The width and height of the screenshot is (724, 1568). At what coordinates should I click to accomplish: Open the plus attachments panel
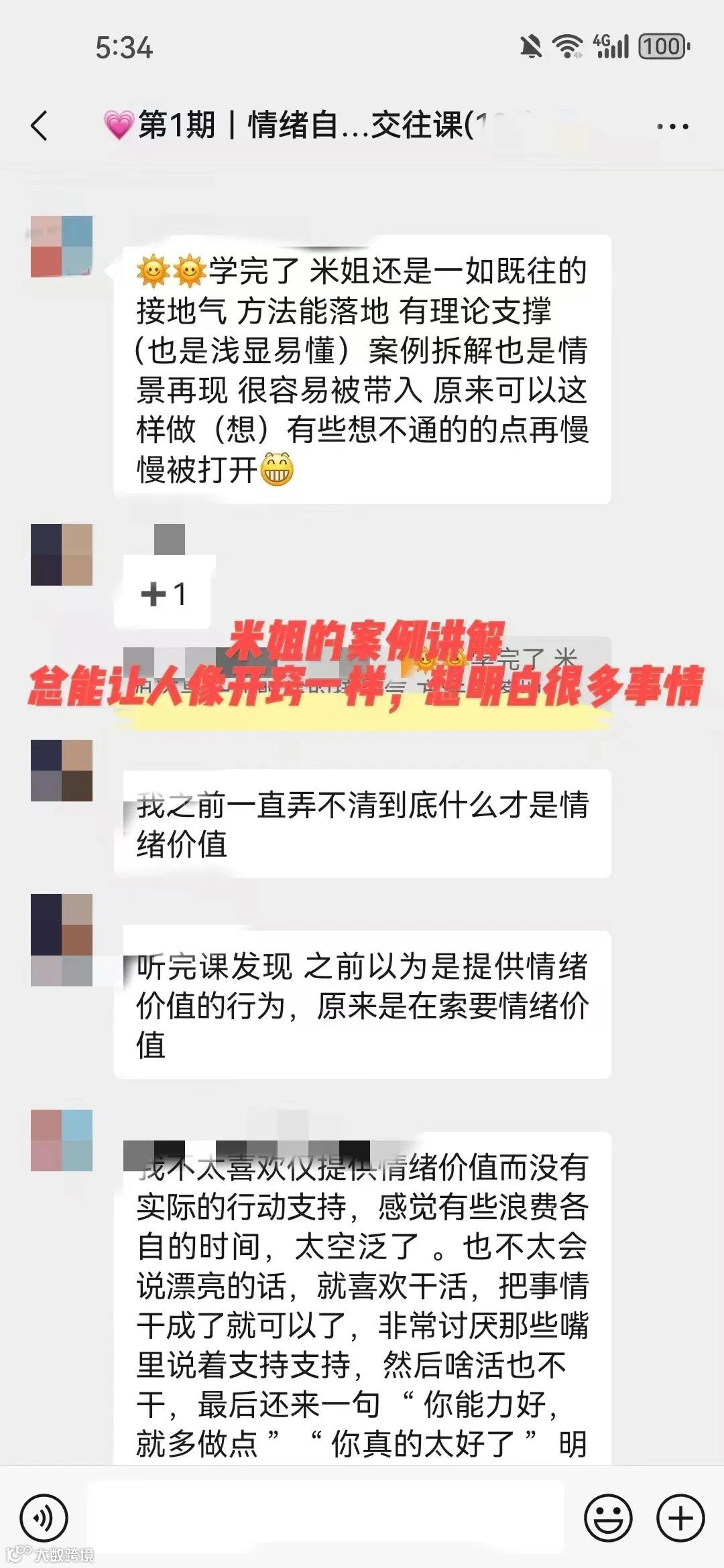[680, 1518]
